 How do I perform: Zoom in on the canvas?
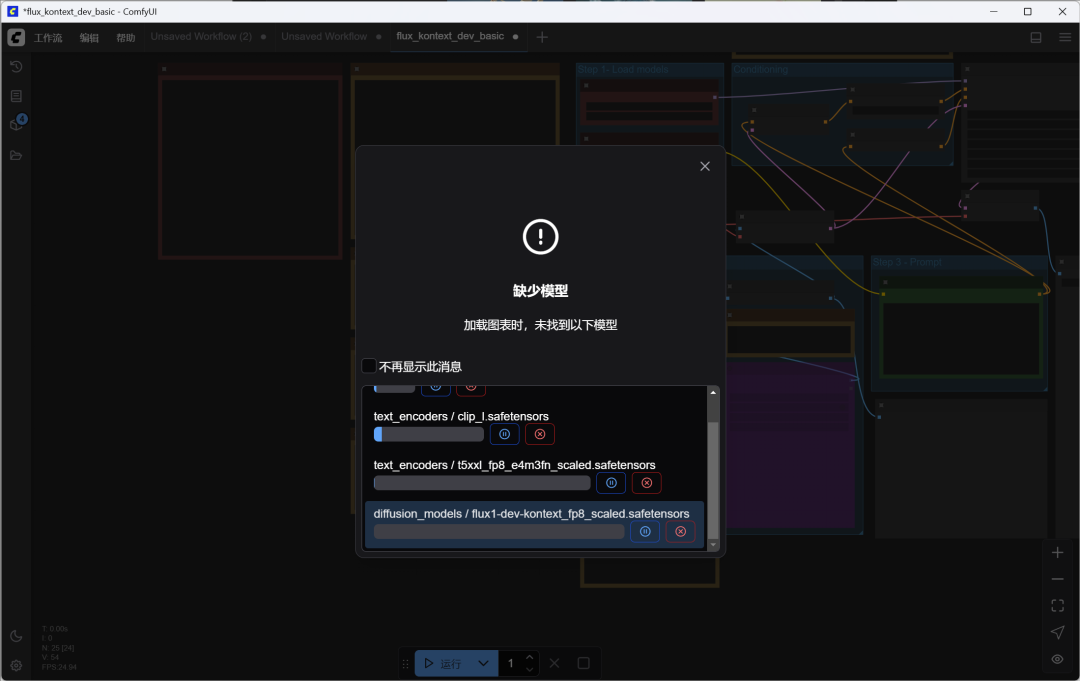pos(1057,552)
